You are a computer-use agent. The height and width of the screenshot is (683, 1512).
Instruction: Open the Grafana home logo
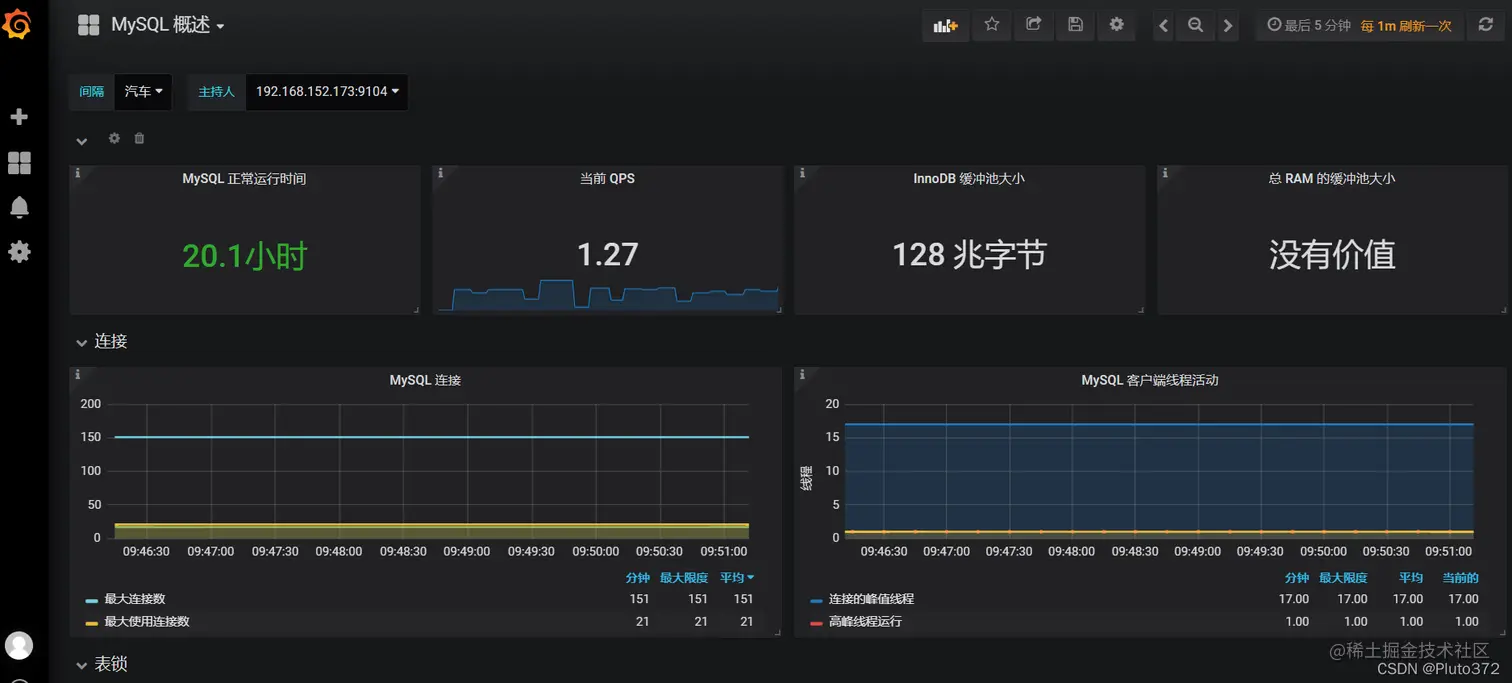tap(18, 24)
